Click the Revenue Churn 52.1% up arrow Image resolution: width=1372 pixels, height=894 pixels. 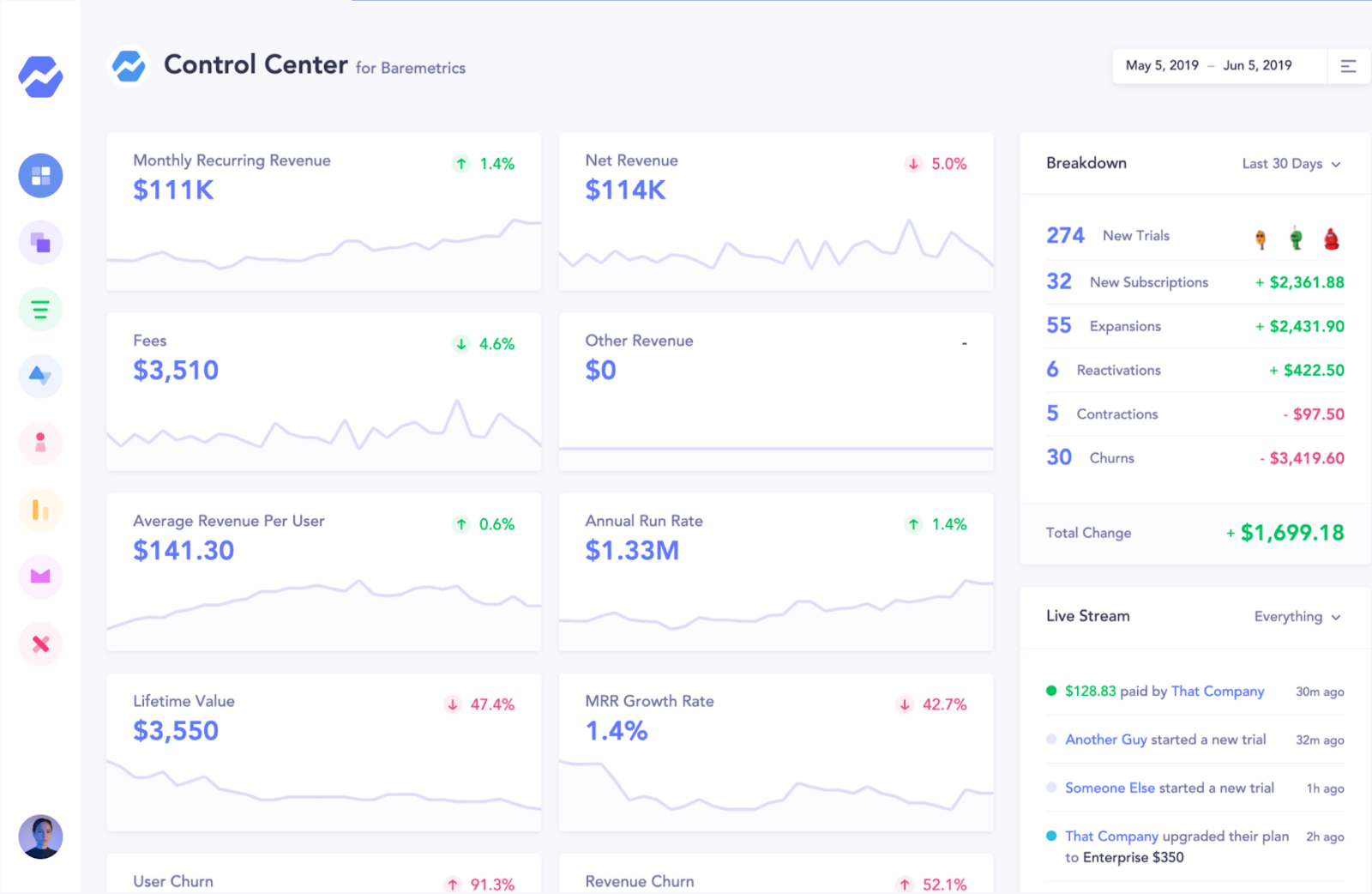point(905,885)
